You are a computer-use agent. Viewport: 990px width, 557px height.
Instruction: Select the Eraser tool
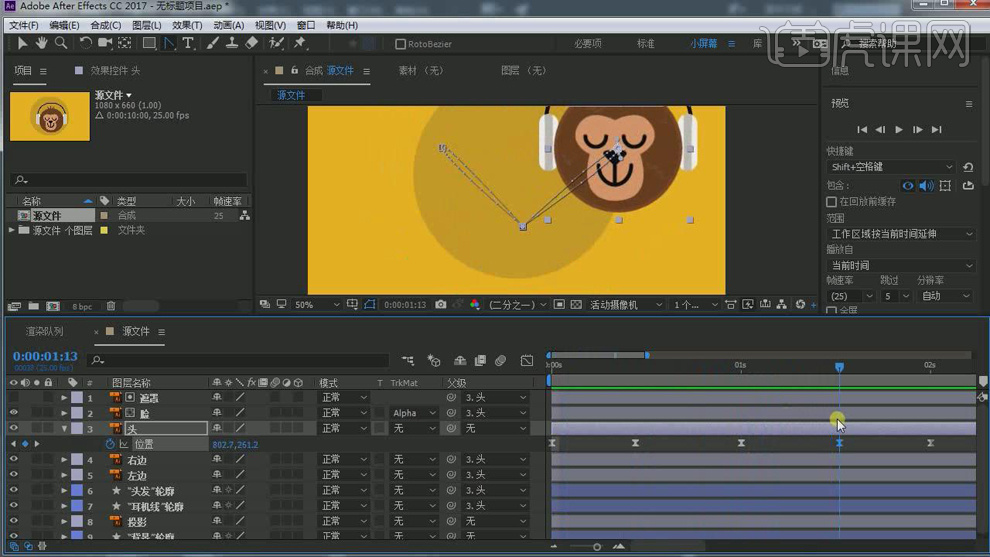tap(251, 43)
